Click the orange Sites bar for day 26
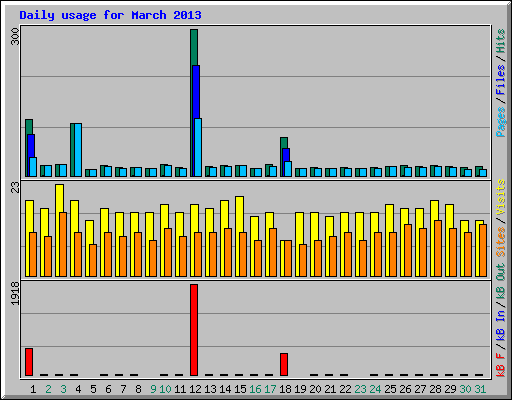 (x=408, y=250)
